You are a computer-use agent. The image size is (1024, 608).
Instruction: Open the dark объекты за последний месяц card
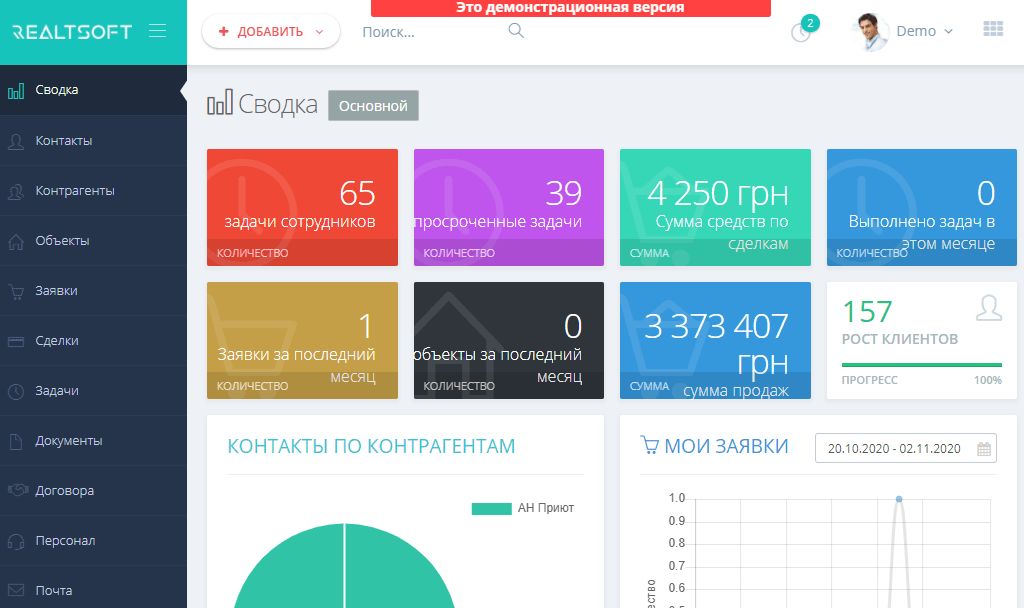point(509,340)
